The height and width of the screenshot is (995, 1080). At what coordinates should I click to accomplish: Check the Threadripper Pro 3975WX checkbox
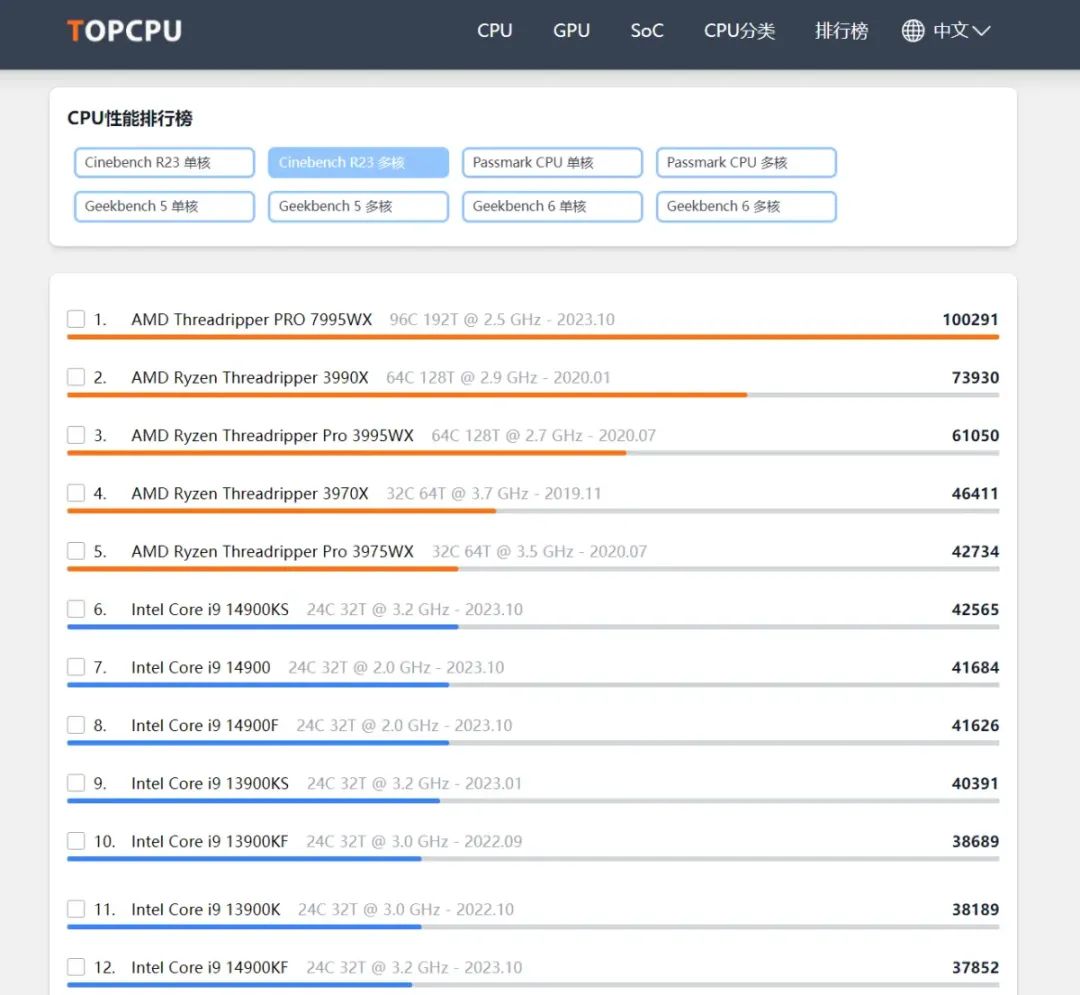coord(76,551)
